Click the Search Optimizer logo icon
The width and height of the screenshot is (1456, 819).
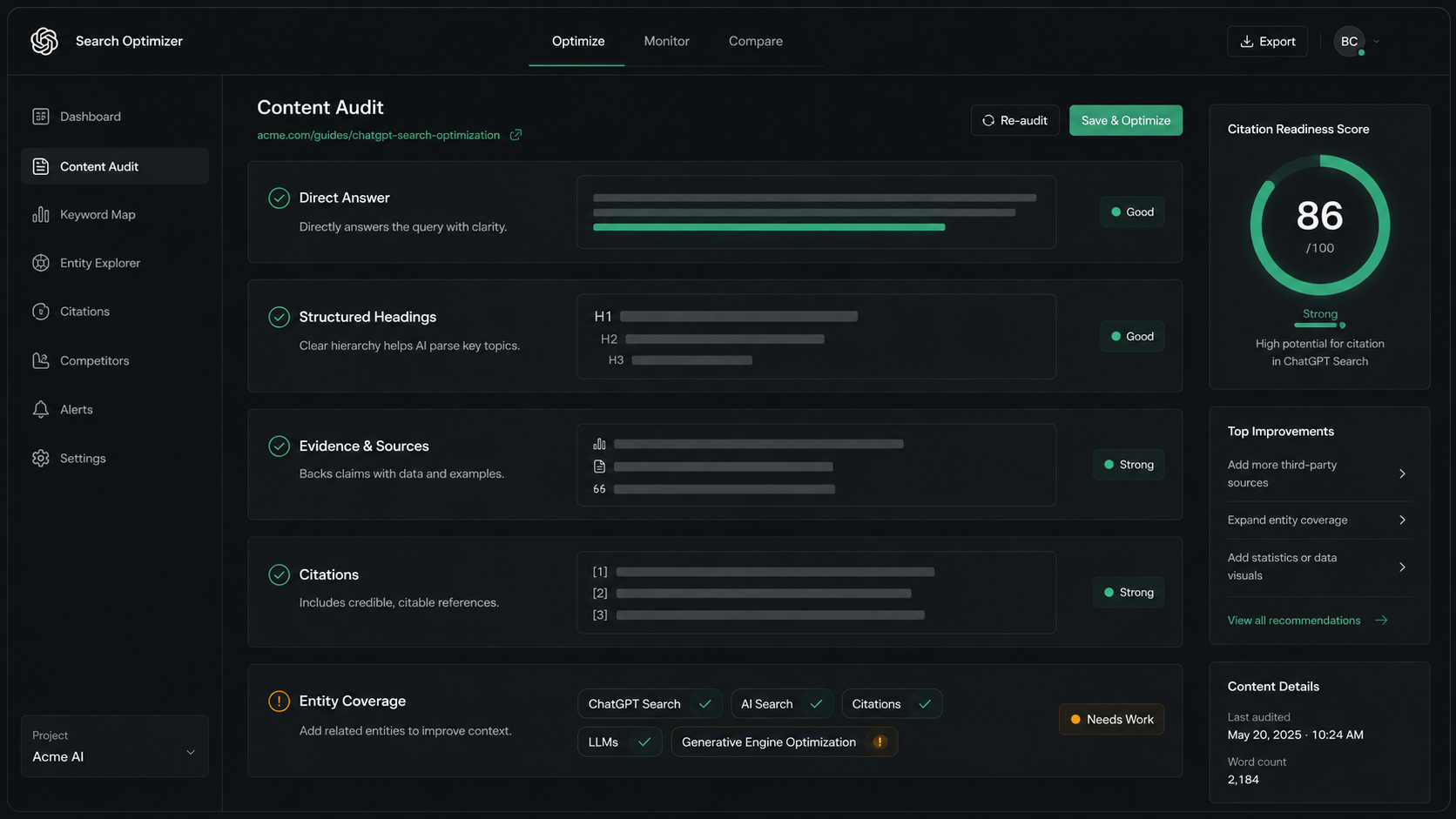pyautogui.click(x=44, y=41)
